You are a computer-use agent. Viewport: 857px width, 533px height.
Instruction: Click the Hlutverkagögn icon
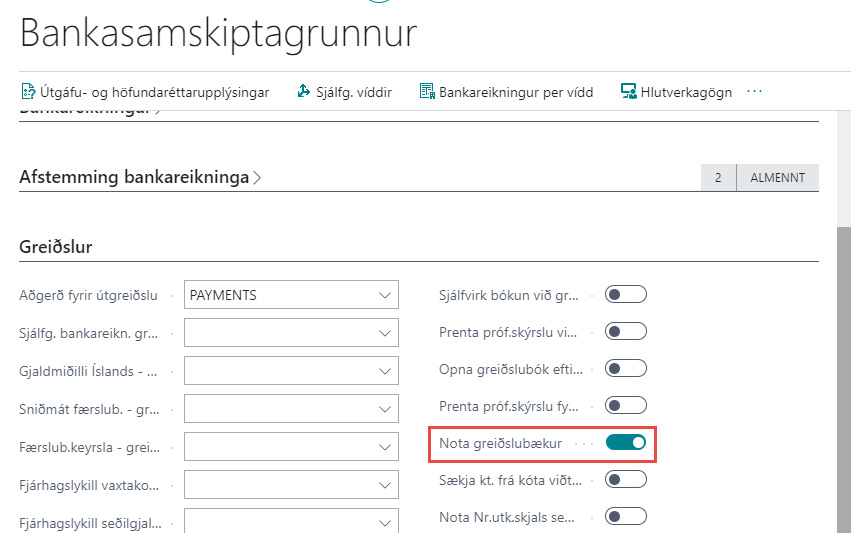click(629, 92)
